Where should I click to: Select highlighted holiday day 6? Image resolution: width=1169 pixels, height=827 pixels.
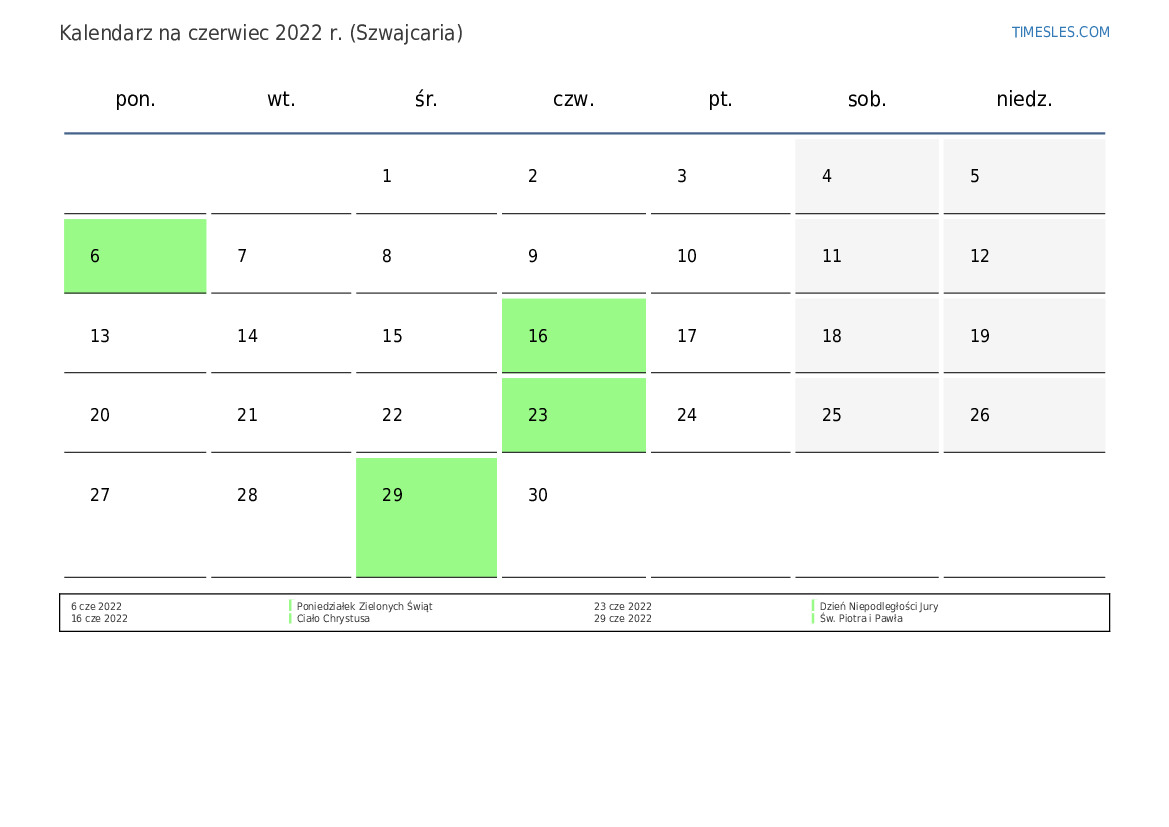[x=135, y=256]
